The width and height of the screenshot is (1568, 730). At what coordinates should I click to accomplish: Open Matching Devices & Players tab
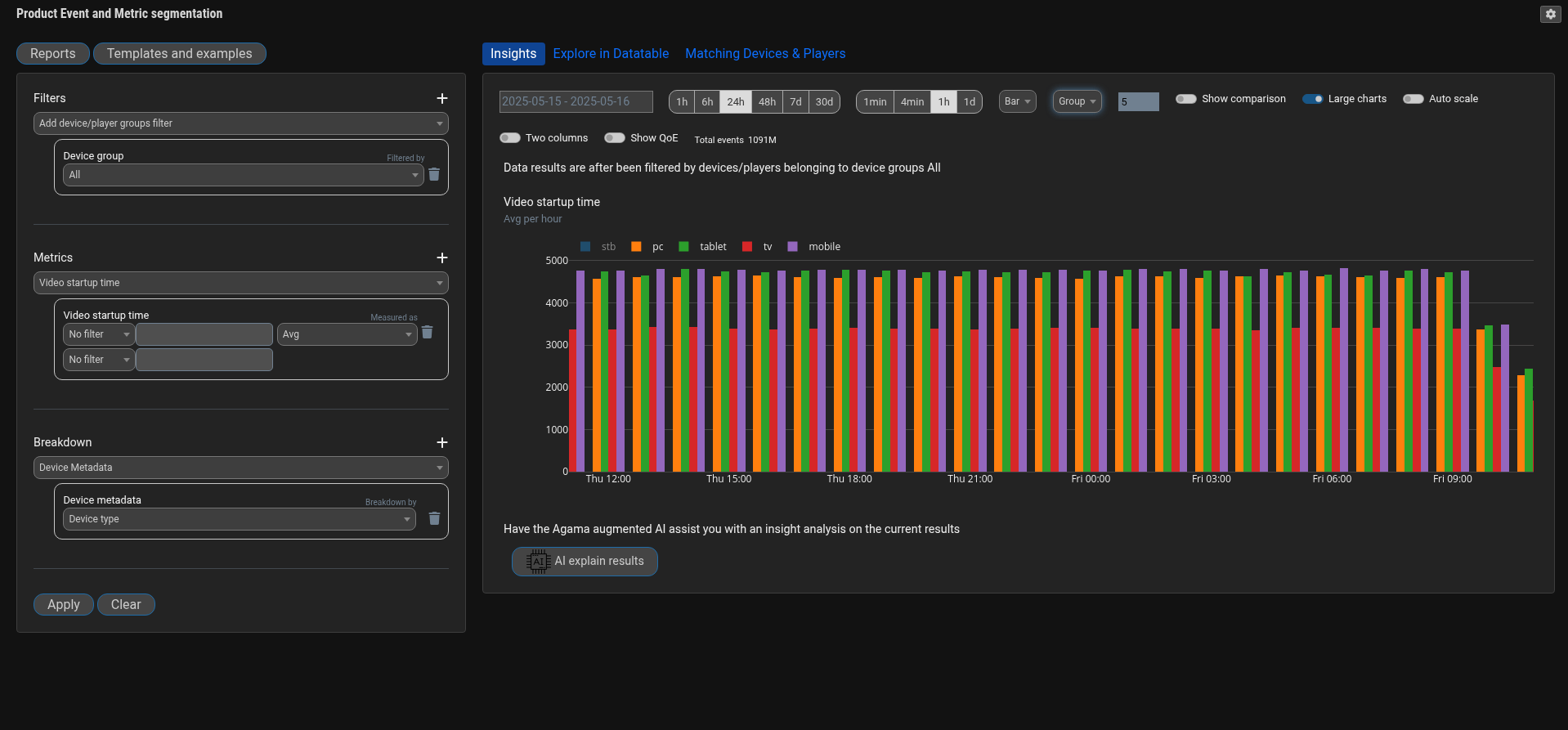[764, 54]
